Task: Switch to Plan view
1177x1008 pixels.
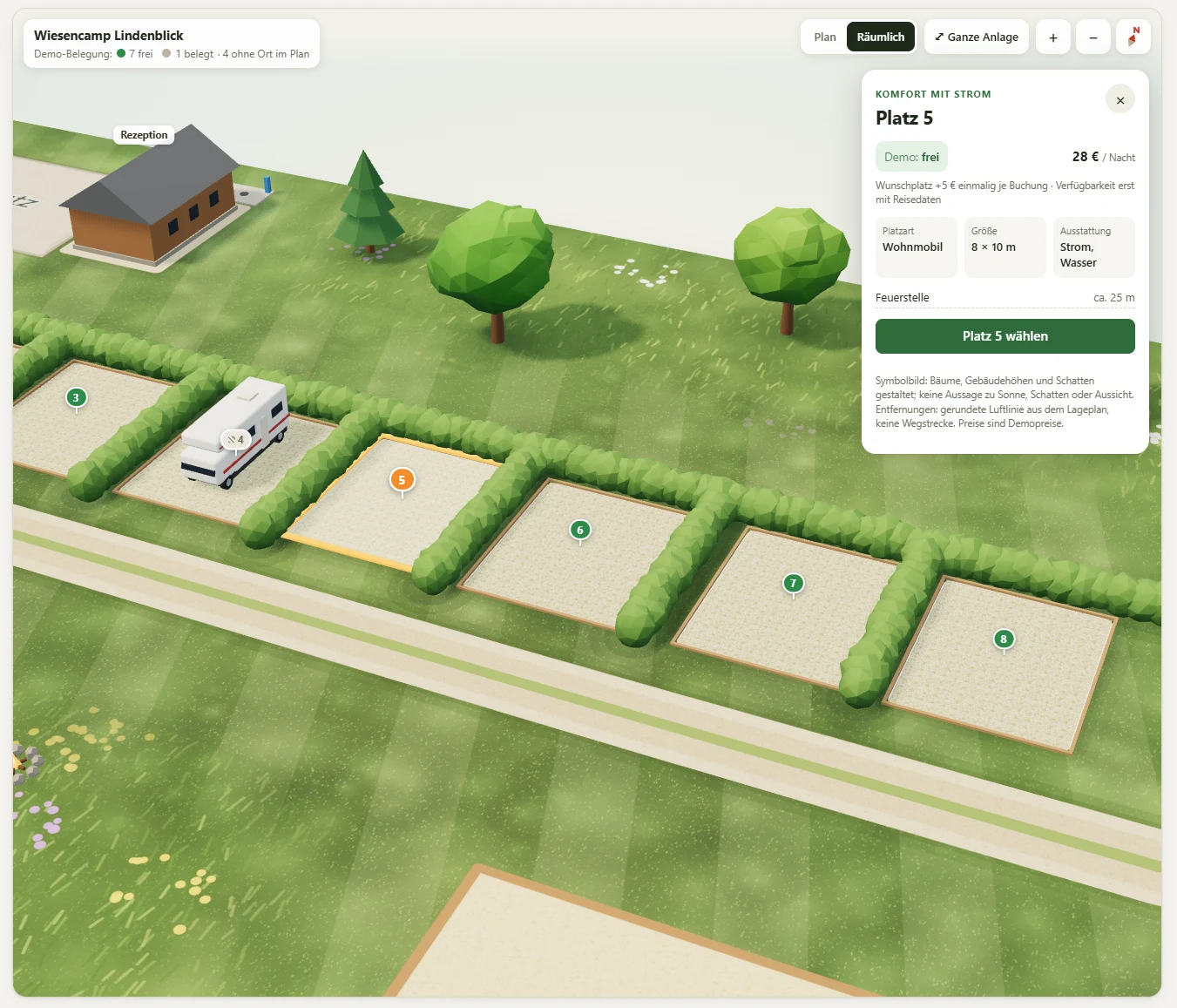Action: 824,37
